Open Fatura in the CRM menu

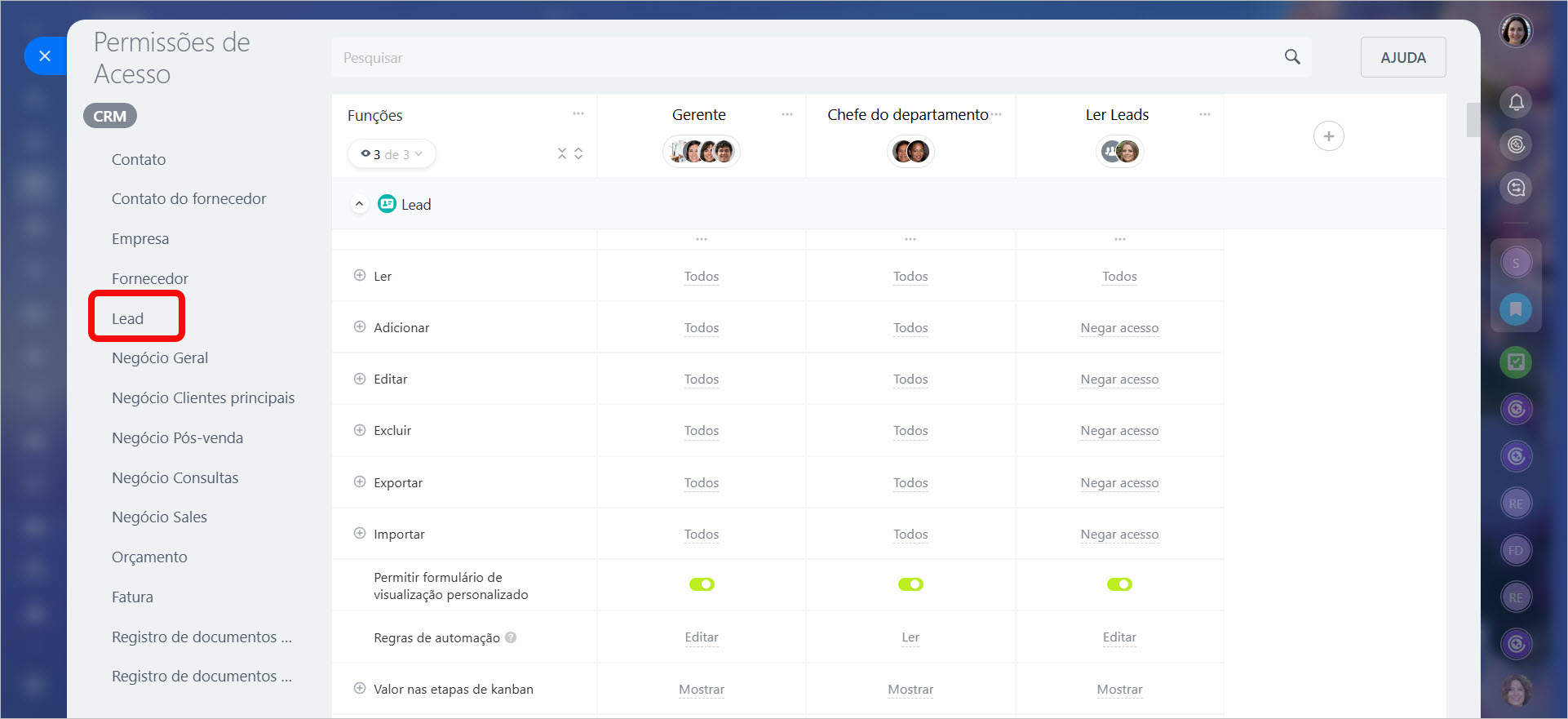tap(132, 597)
